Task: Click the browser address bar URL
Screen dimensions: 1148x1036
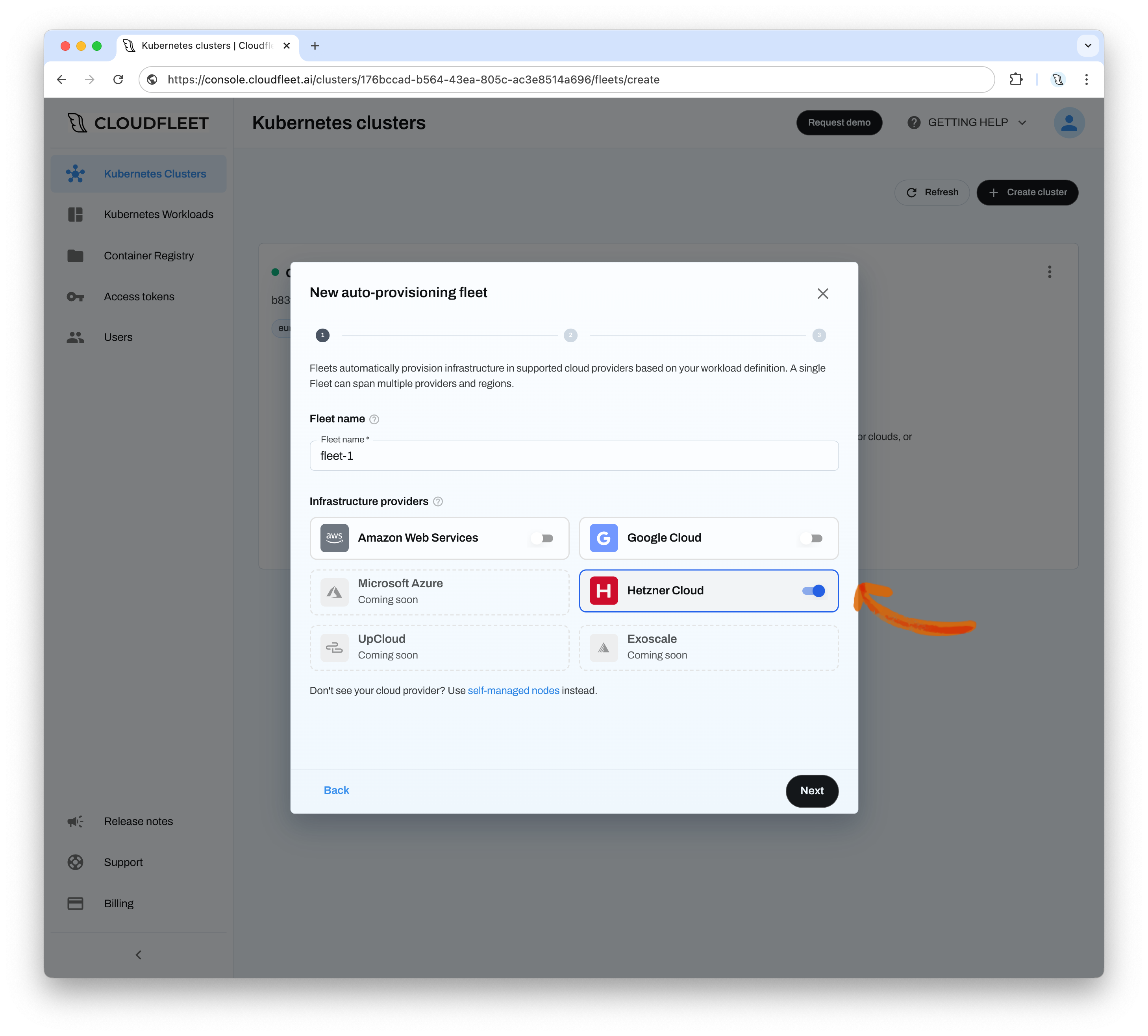Action: 413,80
